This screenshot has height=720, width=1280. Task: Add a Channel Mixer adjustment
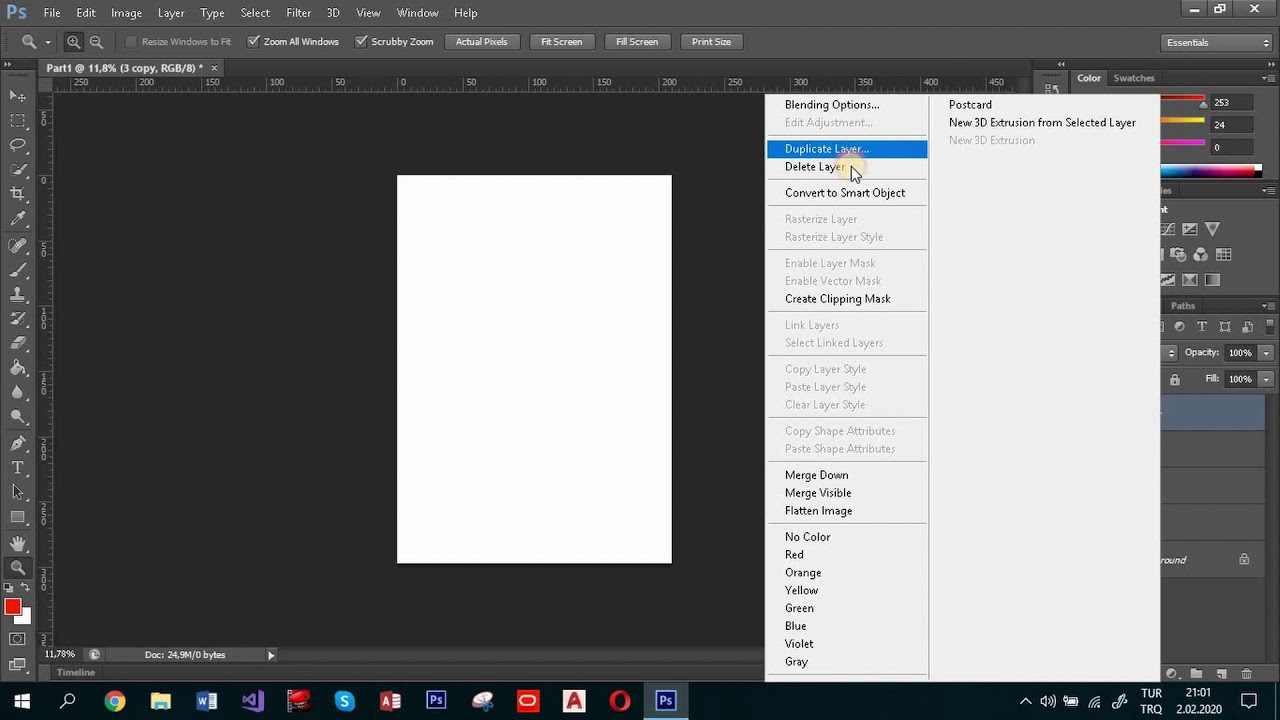(x=1200, y=255)
